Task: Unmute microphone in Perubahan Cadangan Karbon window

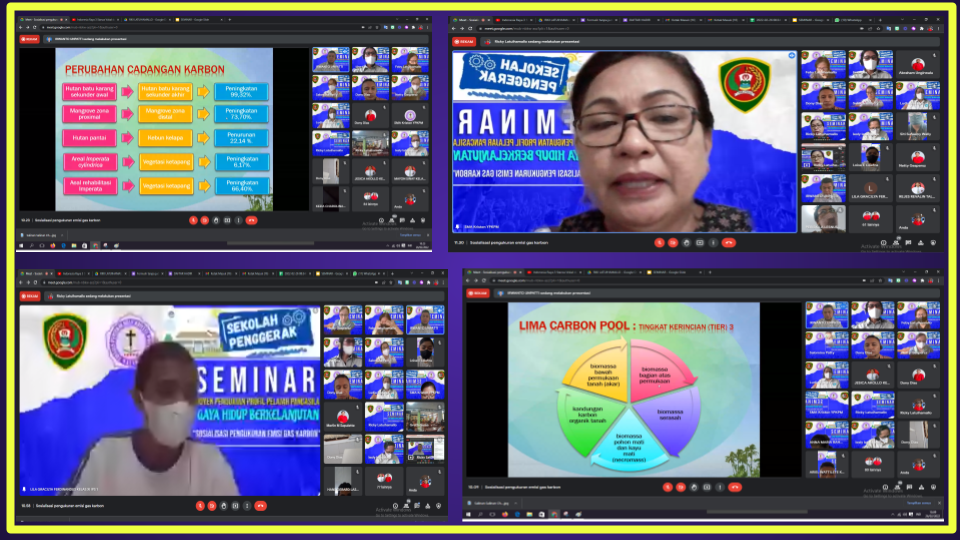Action: [193, 220]
